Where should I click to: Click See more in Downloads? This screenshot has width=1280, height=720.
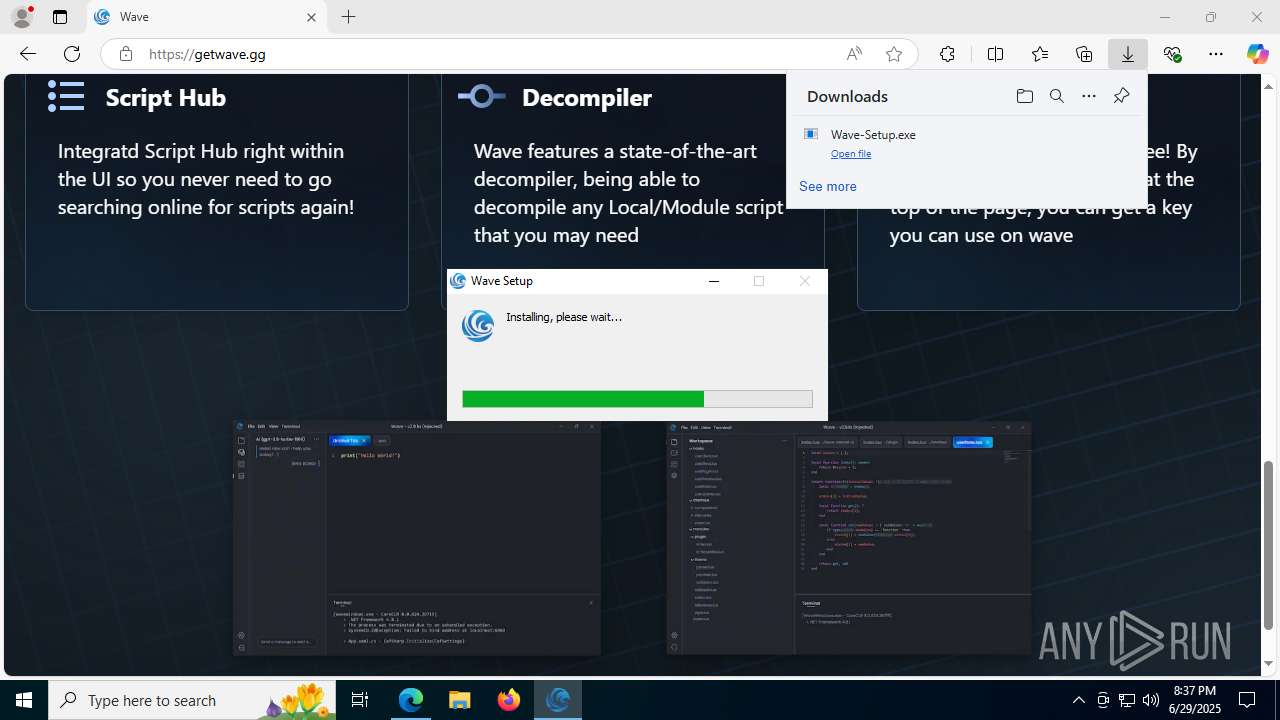coord(828,186)
